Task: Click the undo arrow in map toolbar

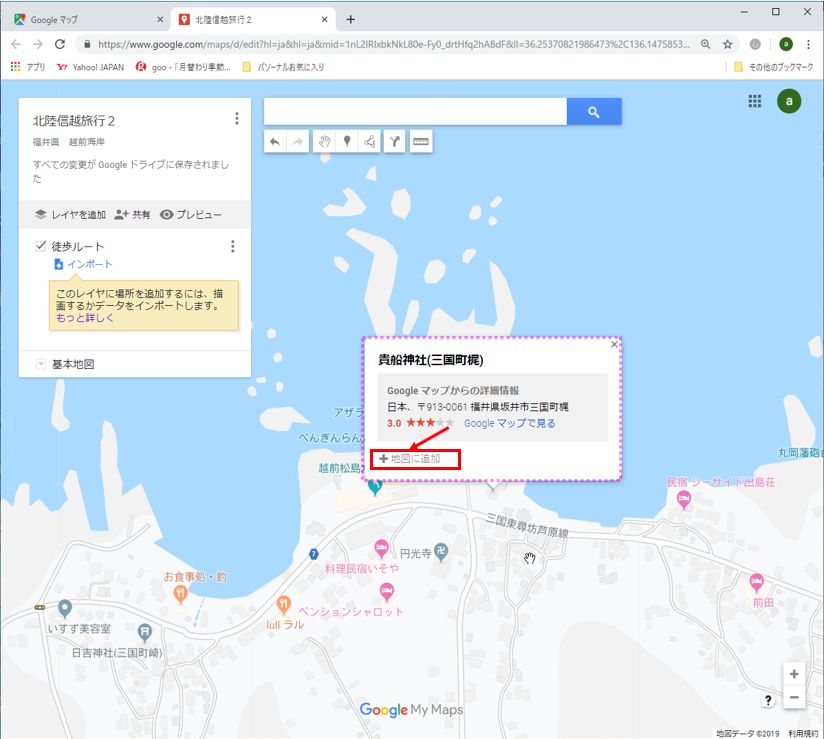Action: [275, 141]
